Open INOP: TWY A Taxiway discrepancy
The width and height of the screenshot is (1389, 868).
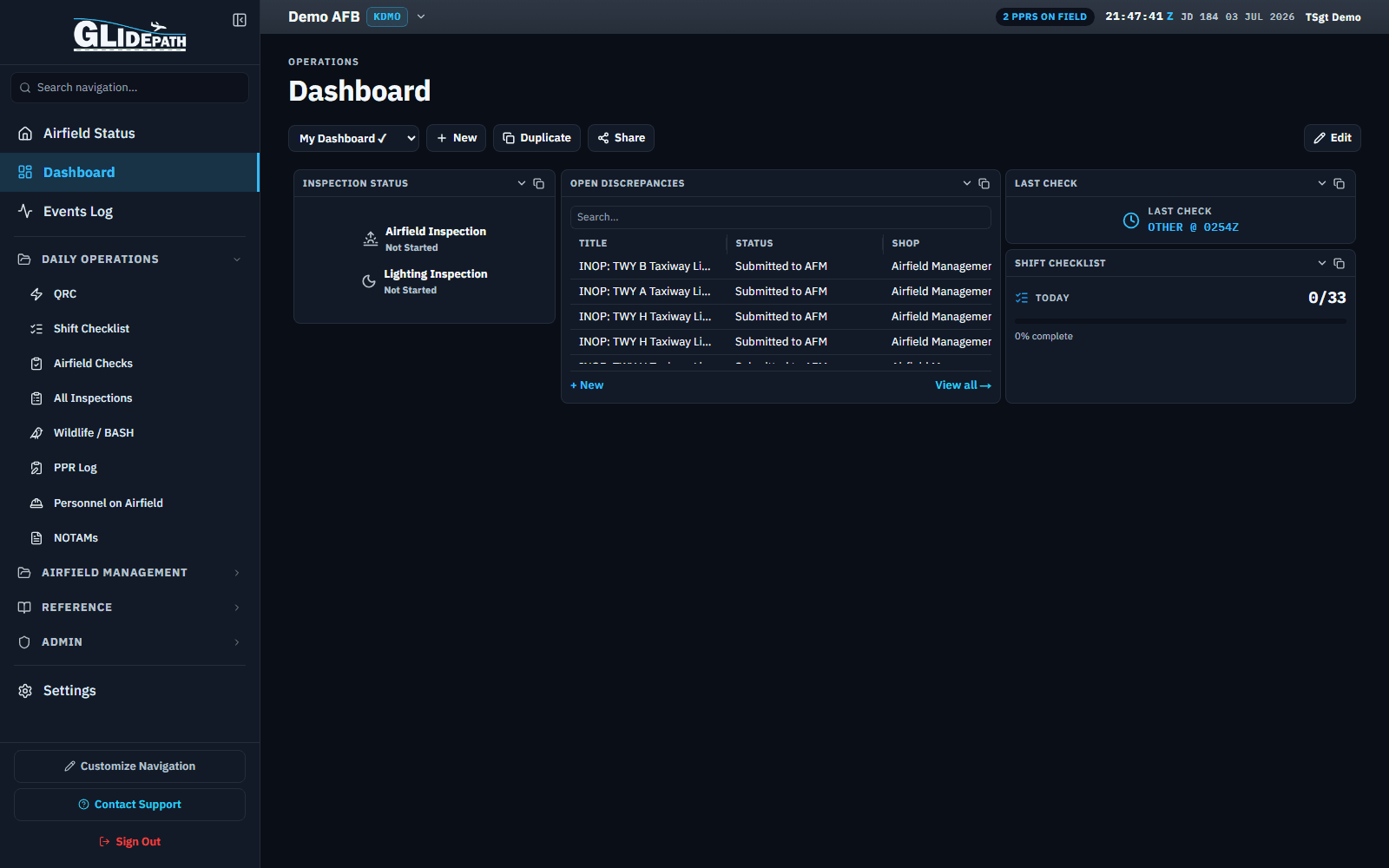pos(780,292)
